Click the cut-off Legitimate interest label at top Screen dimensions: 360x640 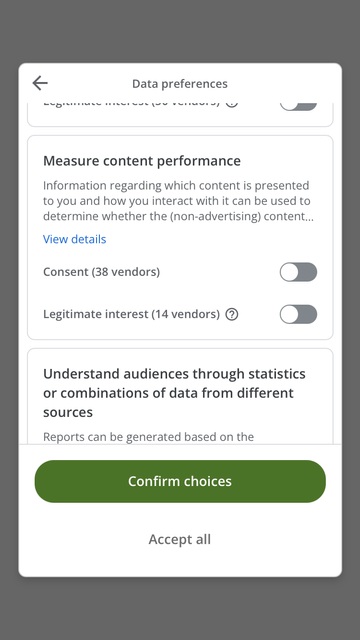[x=131, y=105]
